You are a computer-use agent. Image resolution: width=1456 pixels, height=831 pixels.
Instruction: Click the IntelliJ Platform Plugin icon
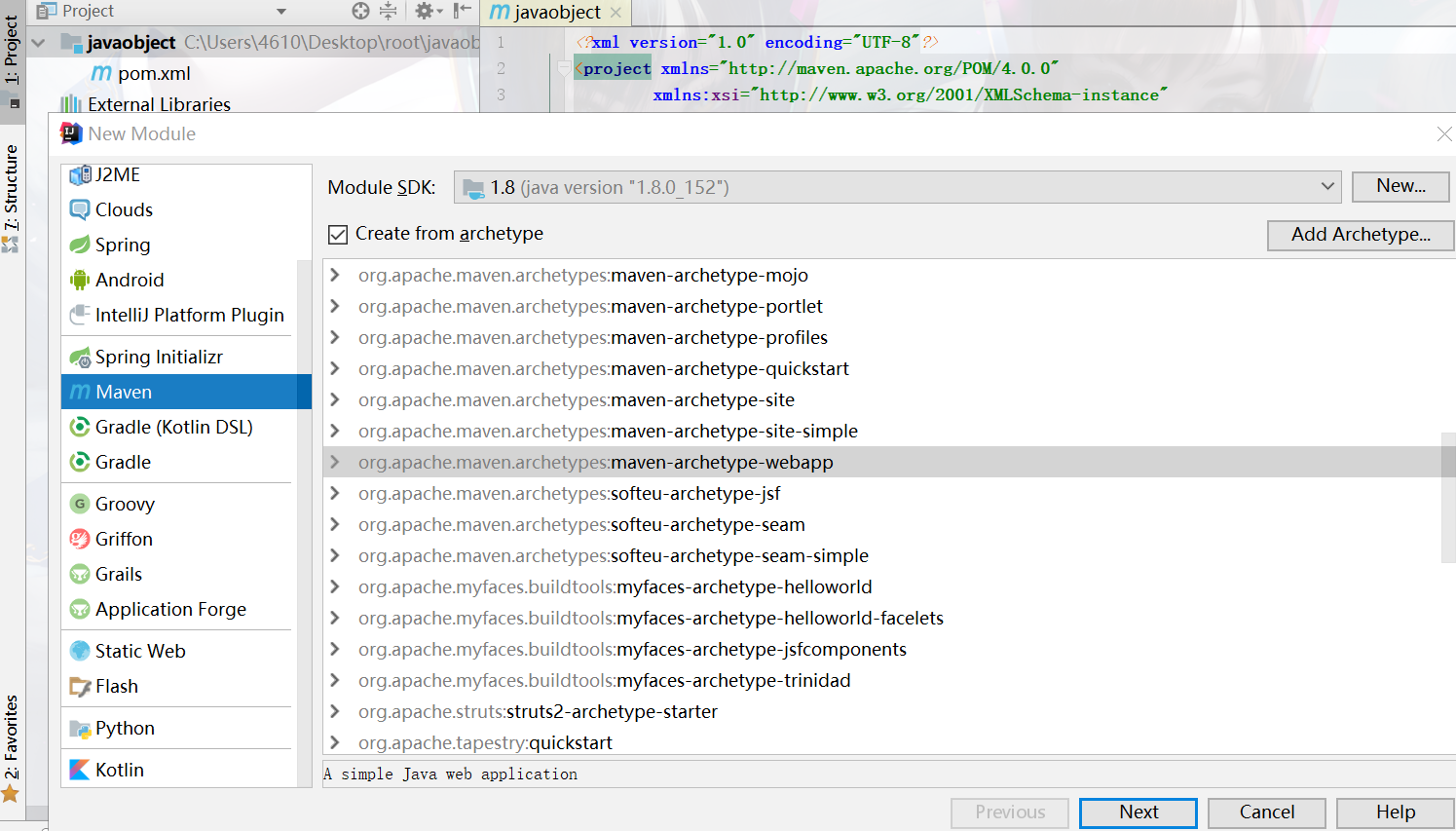coord(80,315)
